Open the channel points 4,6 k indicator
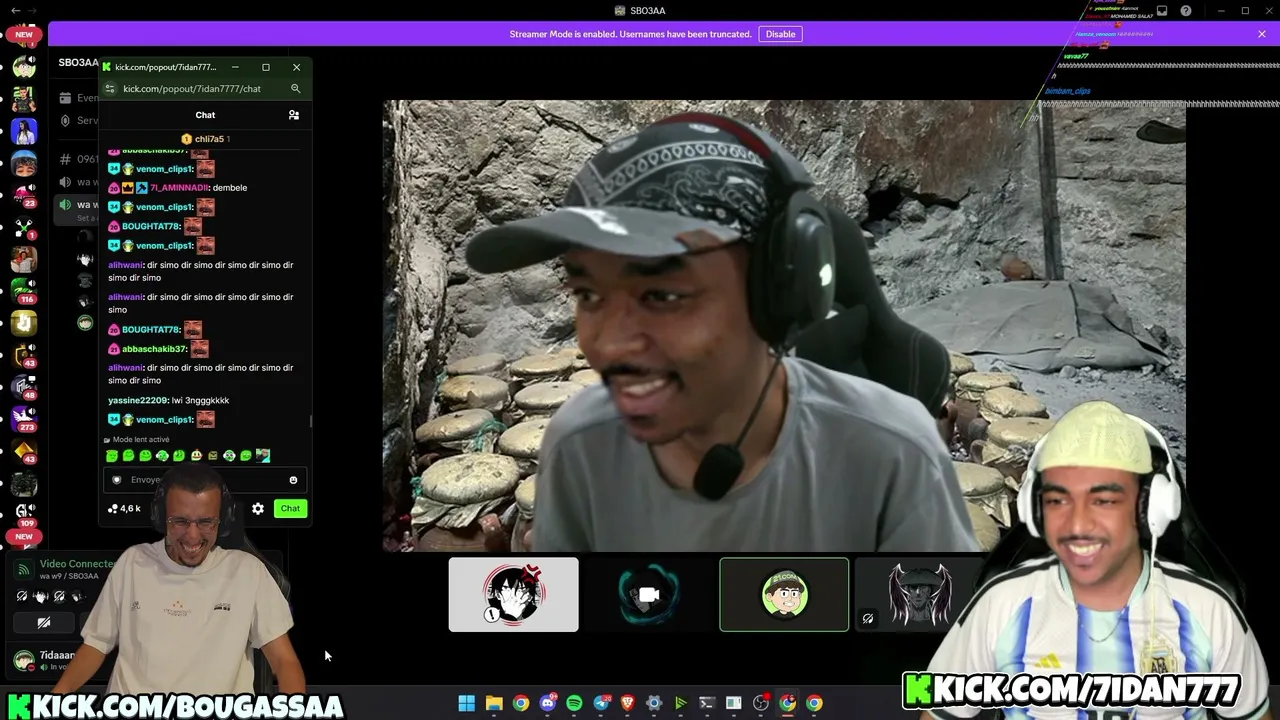Image resolution: width=1280 pixels, height=720 pixels. pyautogui.click(x=124, y=509)
